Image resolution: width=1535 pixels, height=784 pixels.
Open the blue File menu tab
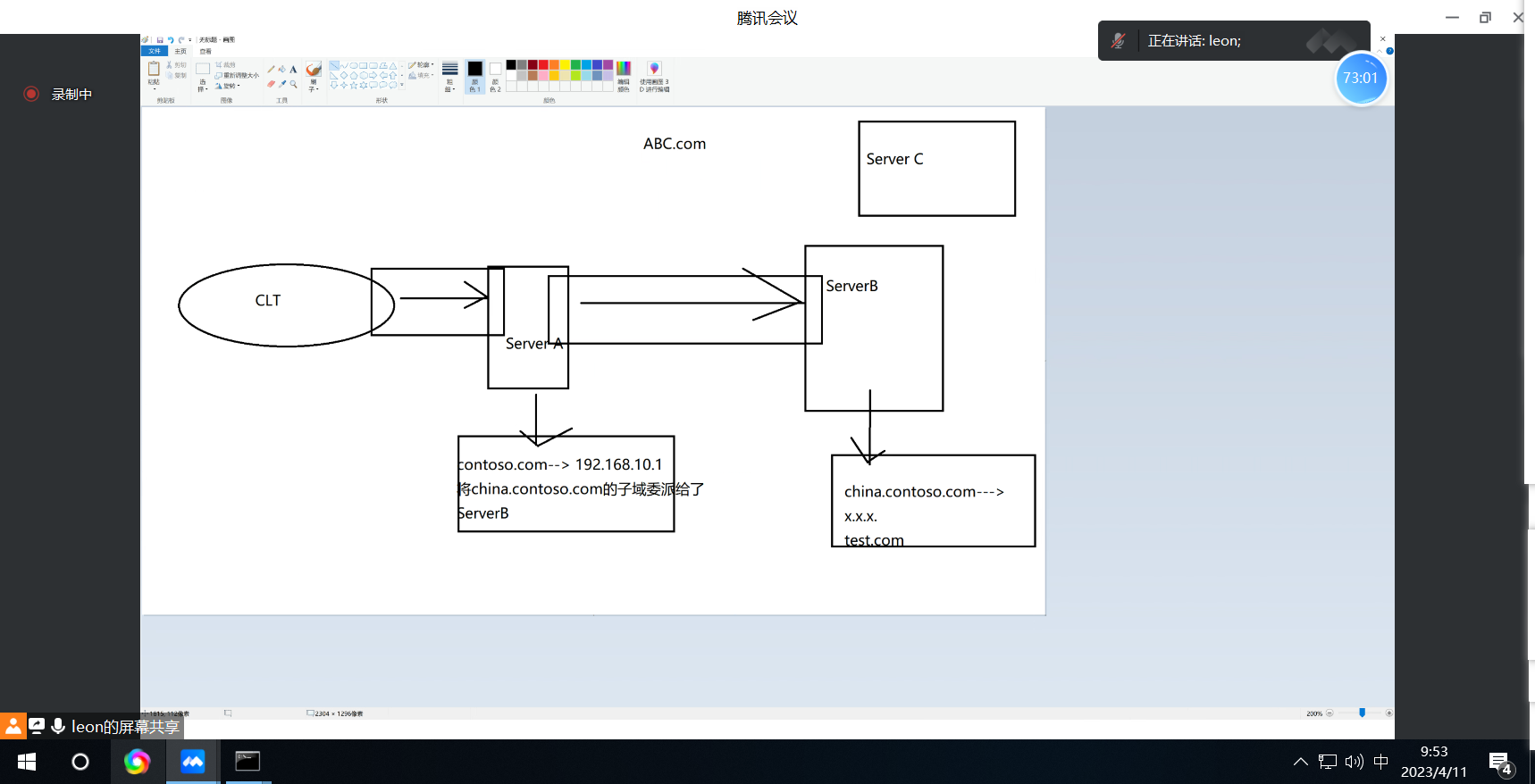tap(155, 51)
